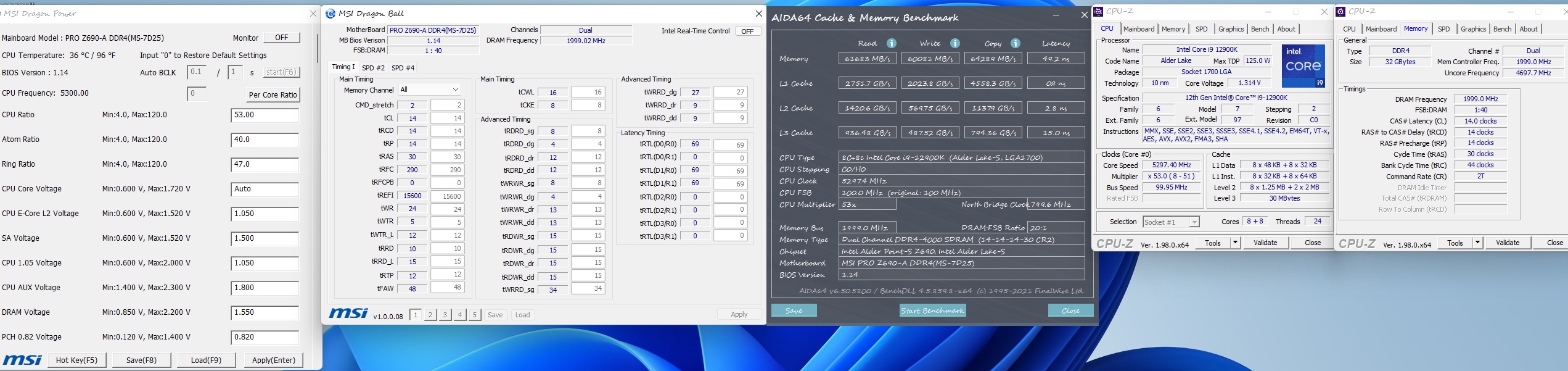The height and width of the screenshot is (371, 1568).
Task: Click the Dragon Power vertical scrollbar
Action: (x=318, y=48)
